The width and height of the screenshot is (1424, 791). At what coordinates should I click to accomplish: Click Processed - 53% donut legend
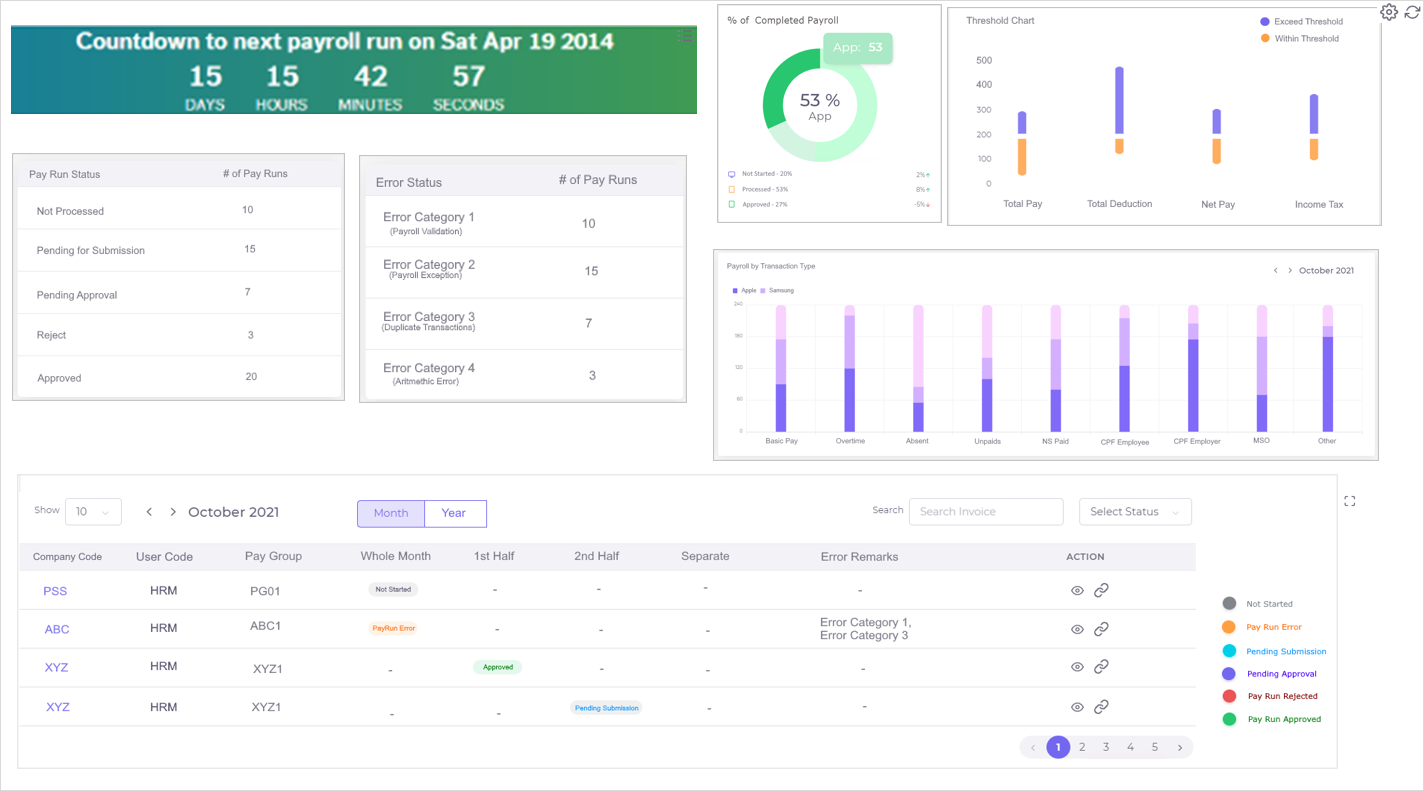pyautogui.click(x=759, y=189)
